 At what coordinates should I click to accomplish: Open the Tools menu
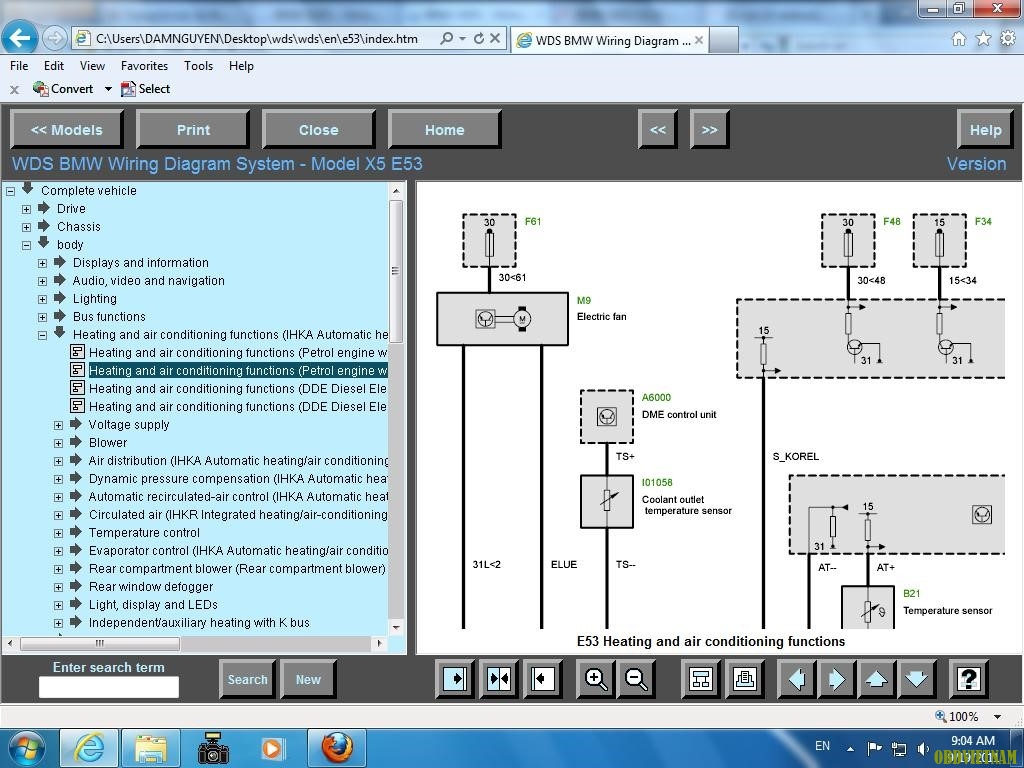(199, 66)
